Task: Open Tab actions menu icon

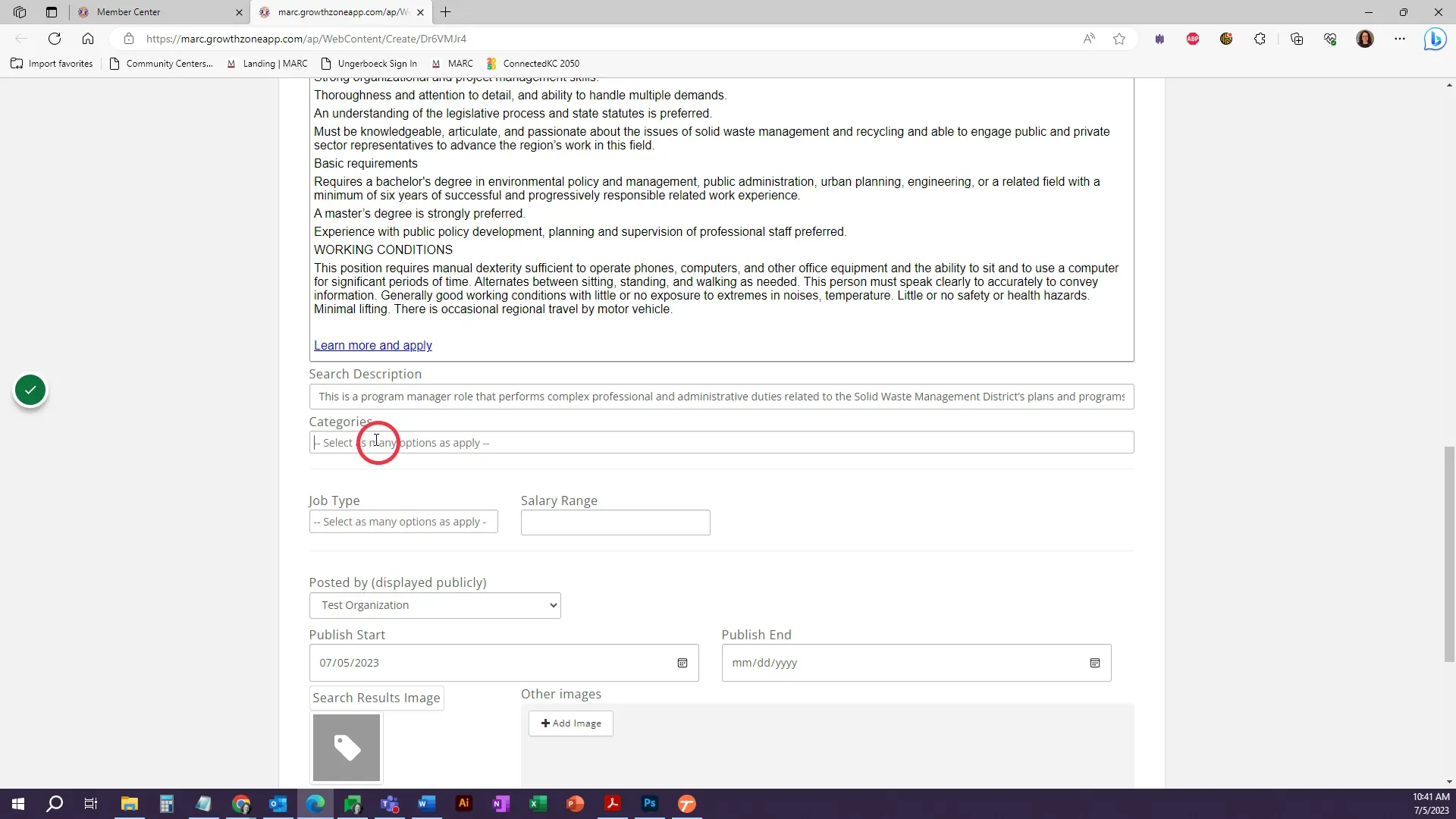Action: [52, 12]
